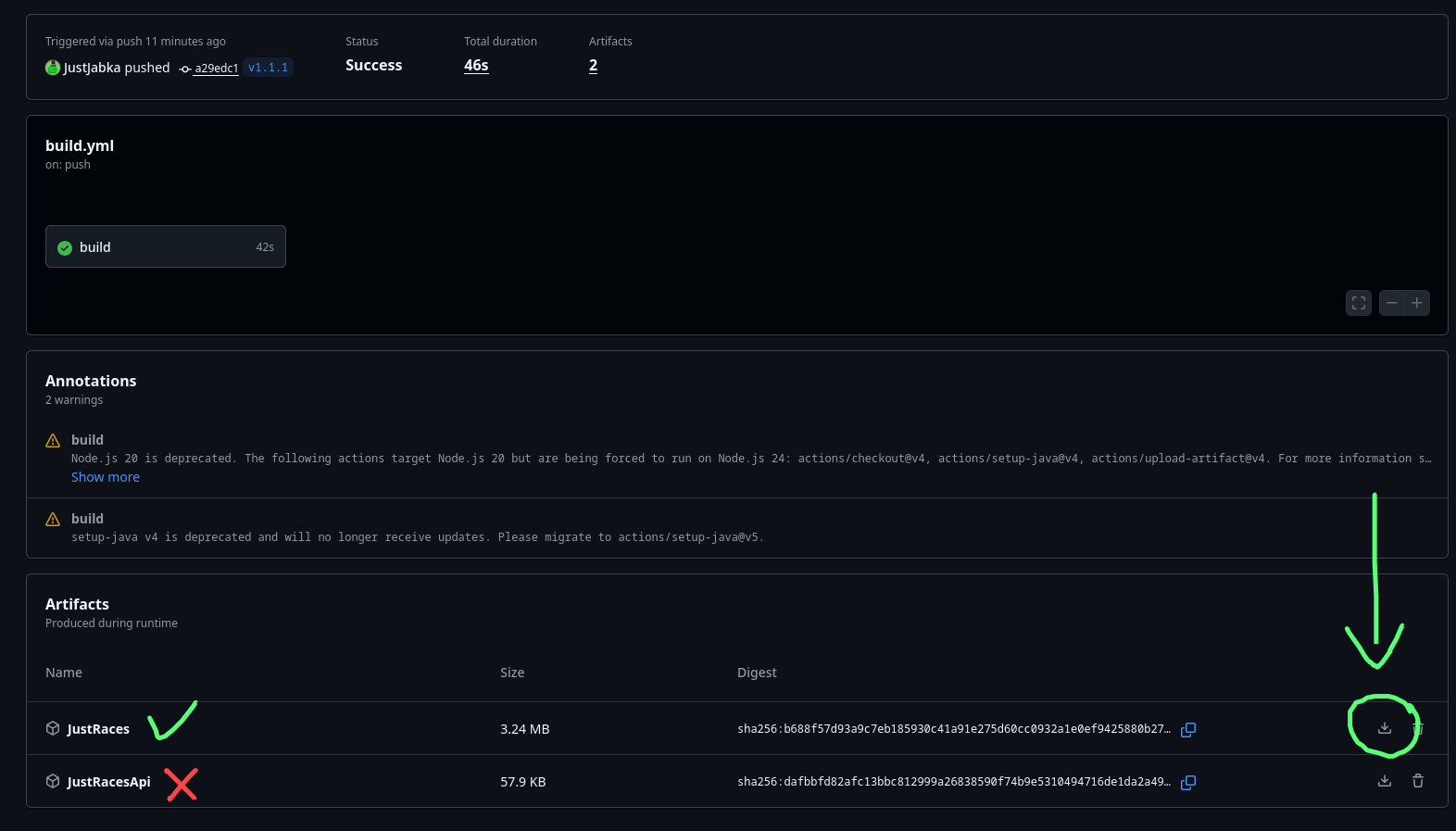
Task: Select the setup-java v4 deprecated message
Action: pos(418,537)
